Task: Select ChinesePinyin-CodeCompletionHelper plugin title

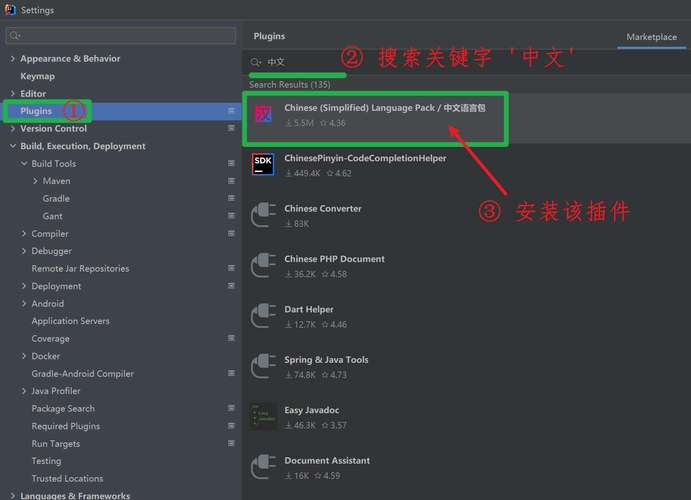Action: [x=365, y=158]
